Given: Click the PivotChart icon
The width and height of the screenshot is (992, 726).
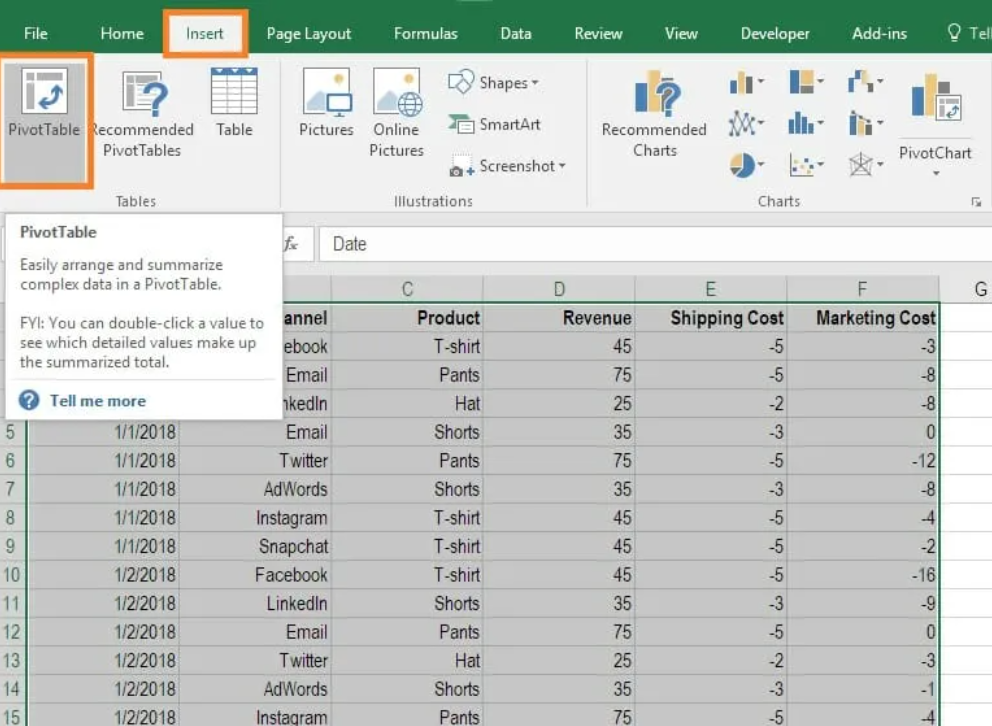Looking at the screenshot, I should tap(935, 97).
